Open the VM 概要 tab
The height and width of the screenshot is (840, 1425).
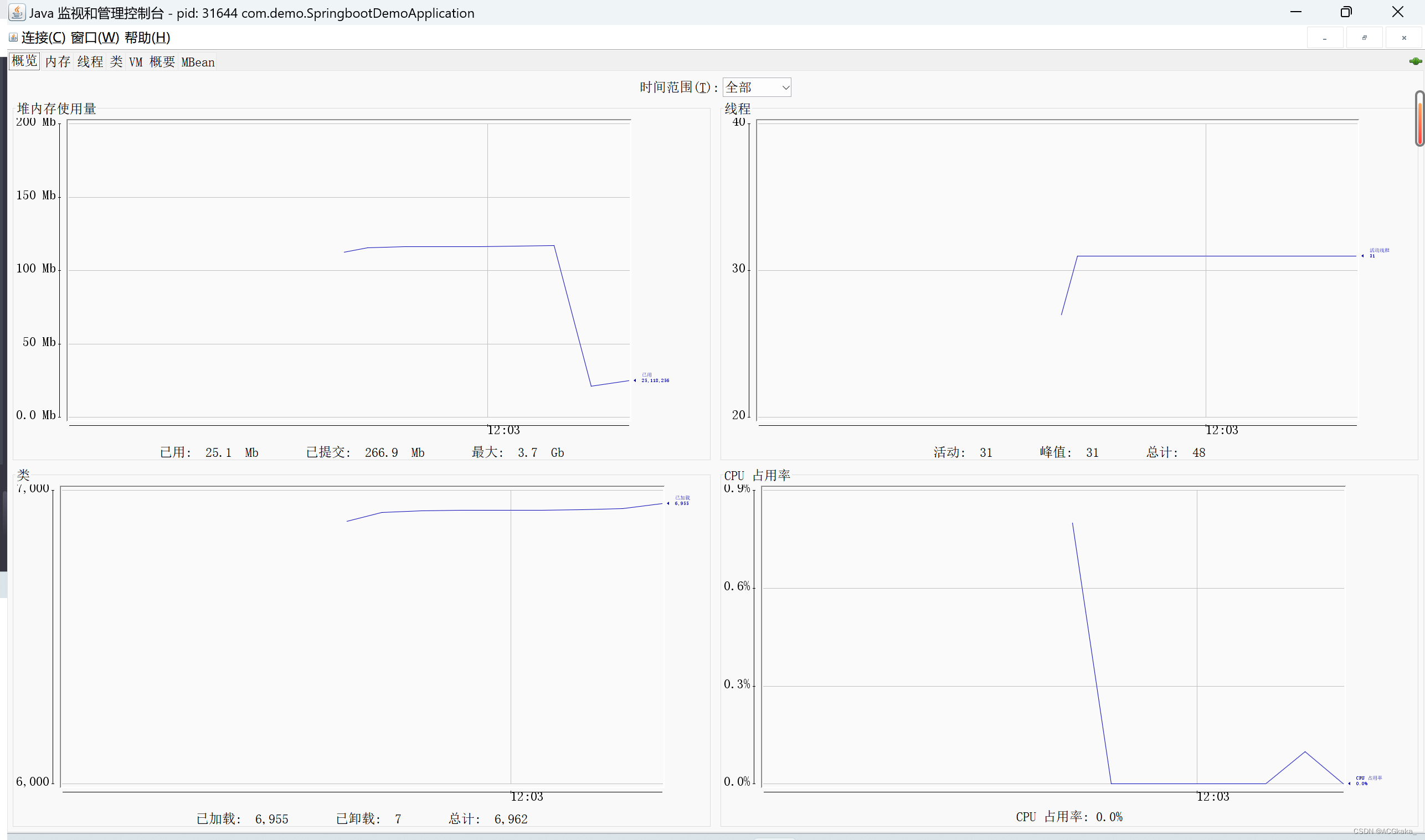(152, 61)
